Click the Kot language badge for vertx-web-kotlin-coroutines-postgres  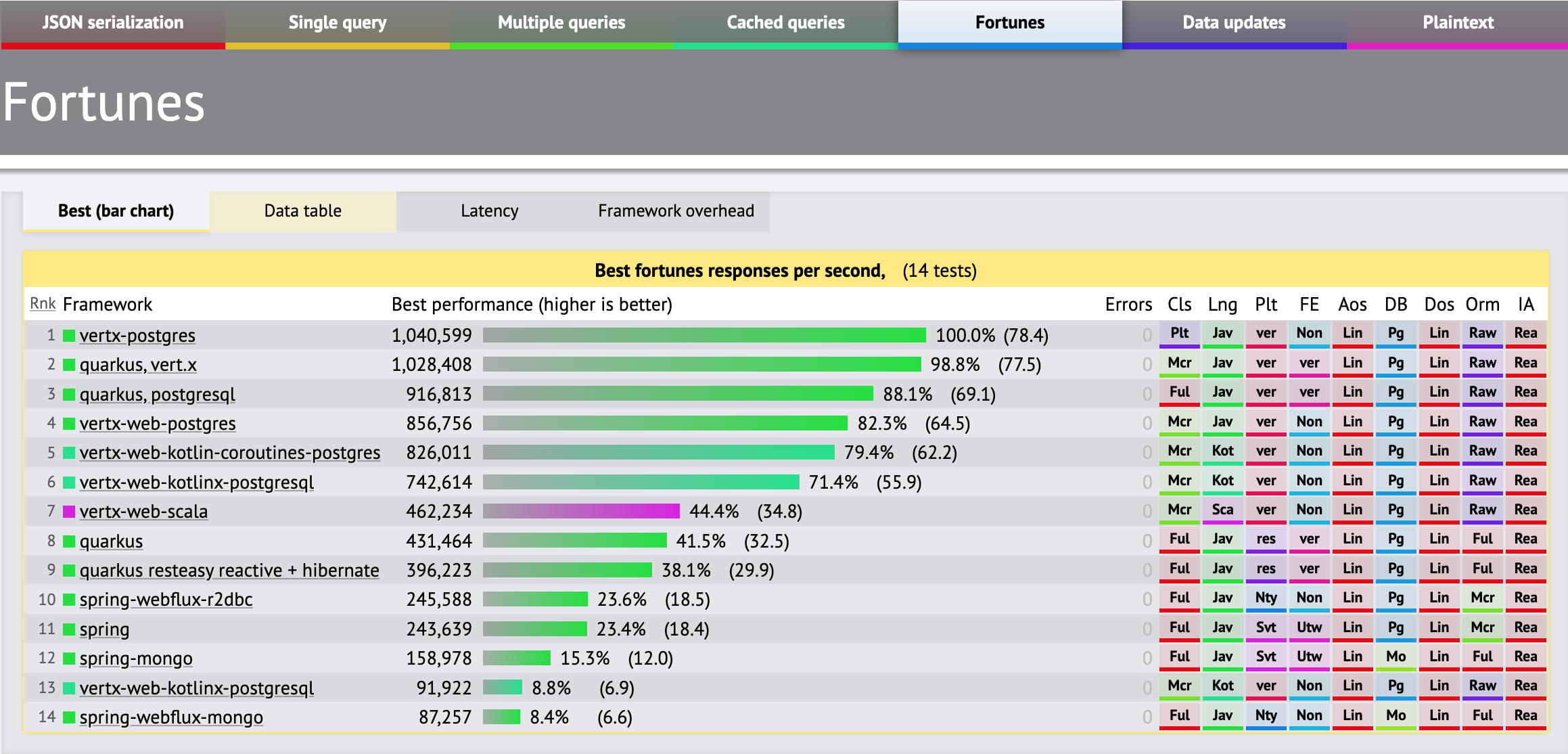click(1222, 451)
